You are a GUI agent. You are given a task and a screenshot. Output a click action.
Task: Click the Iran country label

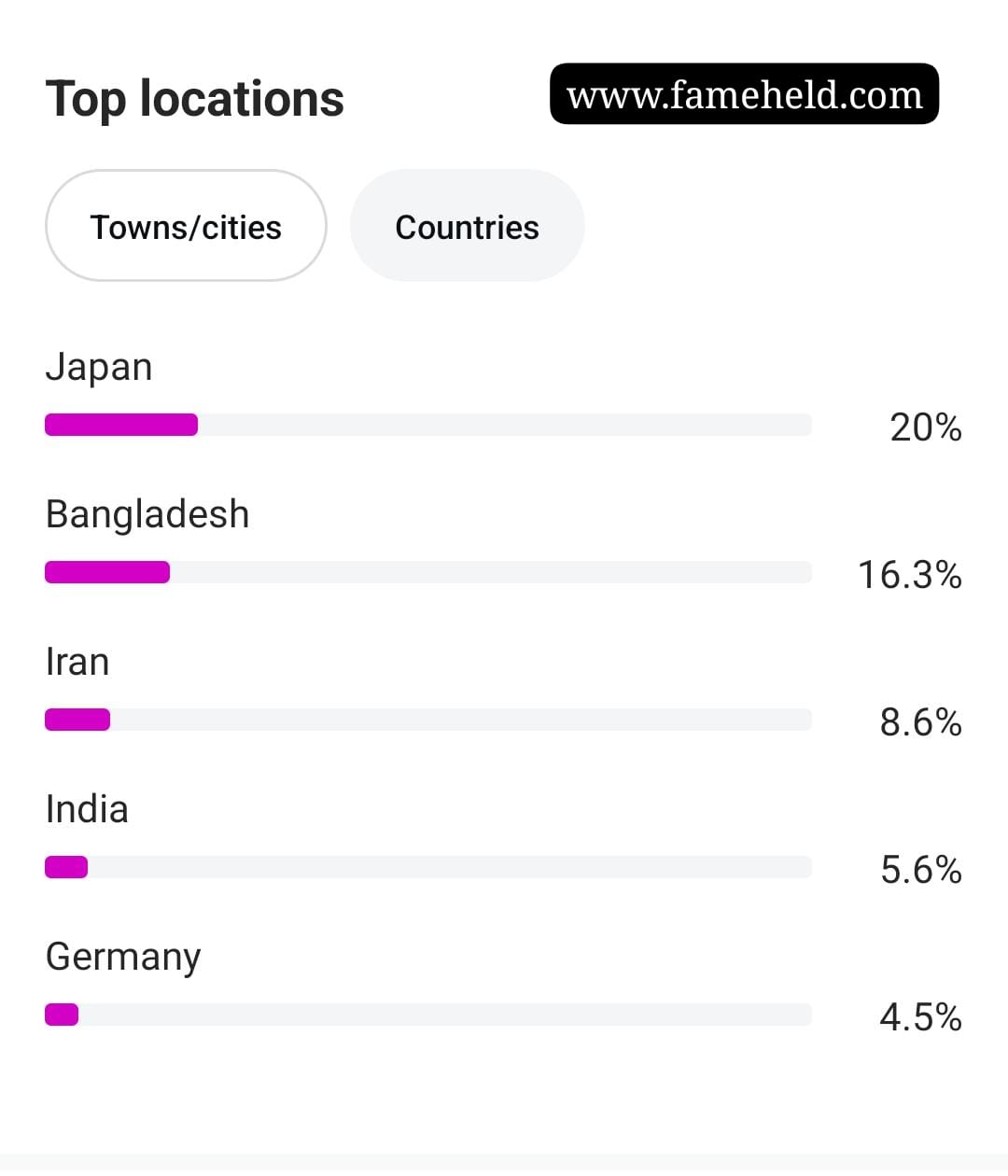pos(77,662)
